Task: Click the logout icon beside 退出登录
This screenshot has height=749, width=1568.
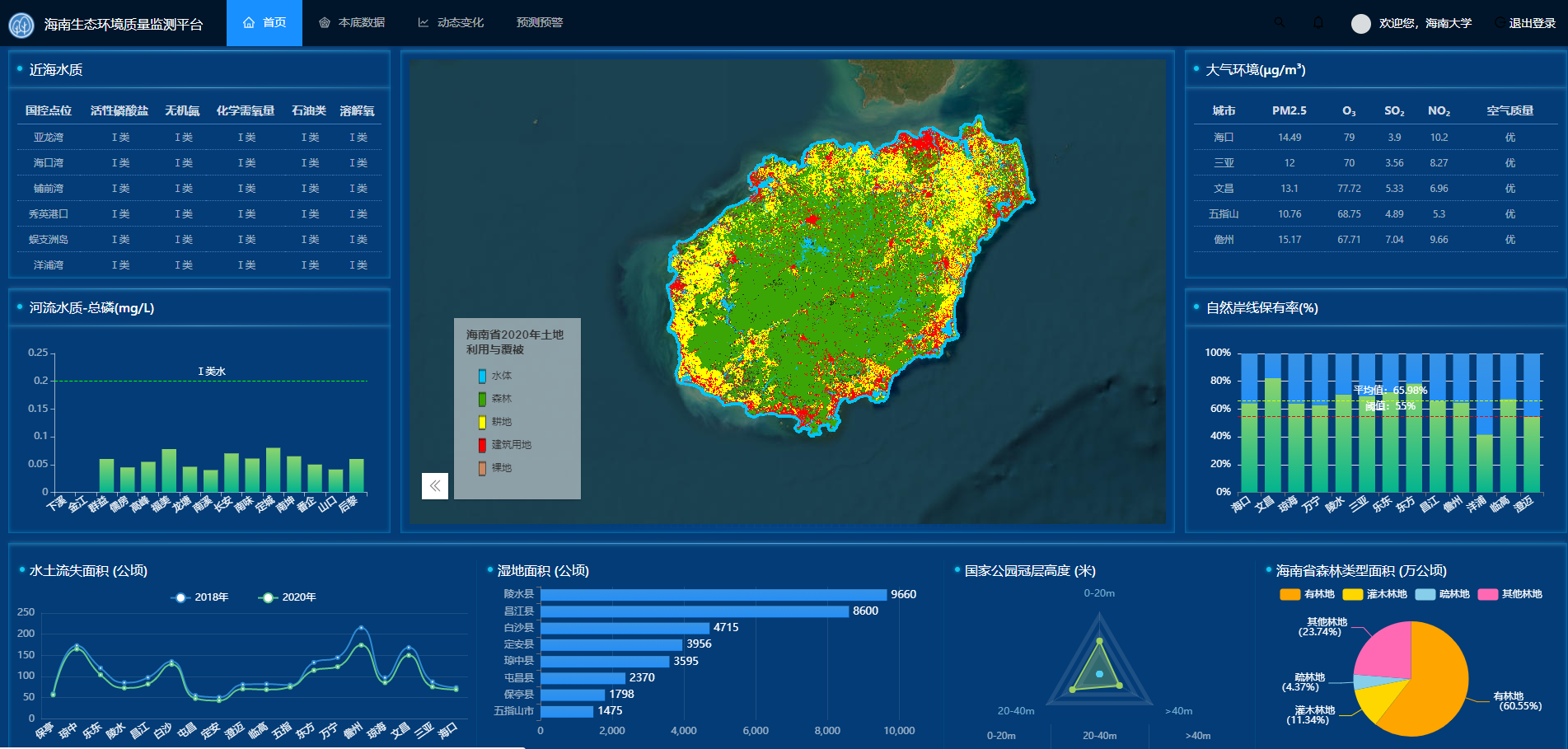Action: [x=1500, y=23]
